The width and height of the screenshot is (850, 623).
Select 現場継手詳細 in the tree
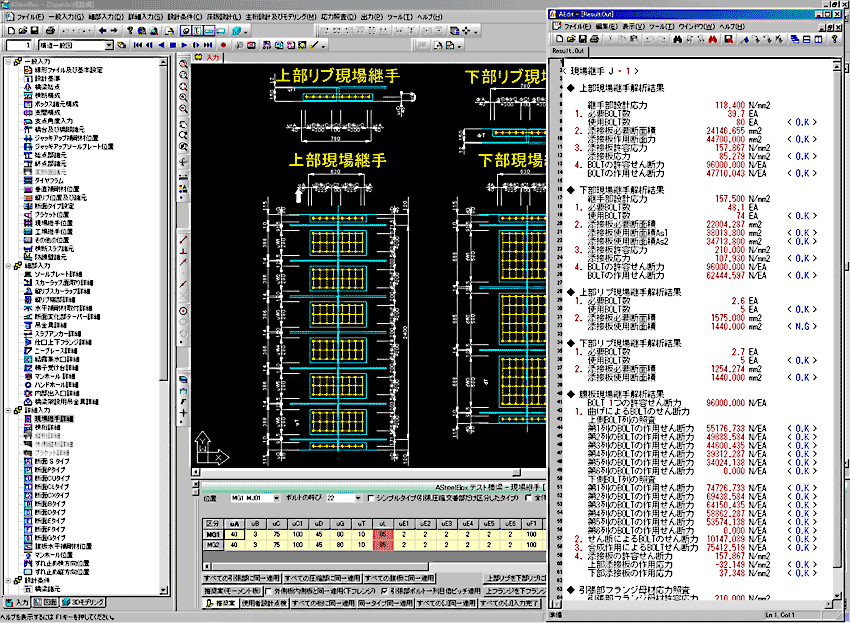pyautogui.click(x=54, y=419)
